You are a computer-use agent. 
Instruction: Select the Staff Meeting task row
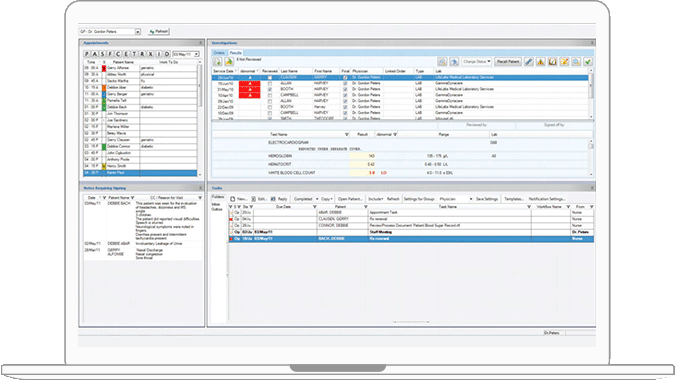click(x=411, y=232)
